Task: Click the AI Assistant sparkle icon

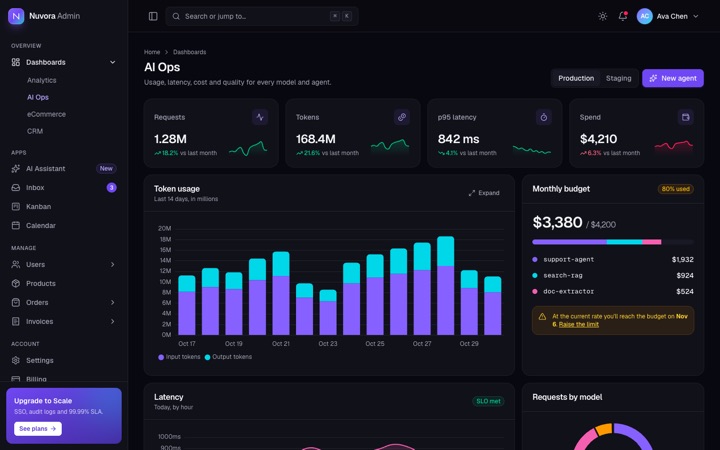Action: click(16, 169)
